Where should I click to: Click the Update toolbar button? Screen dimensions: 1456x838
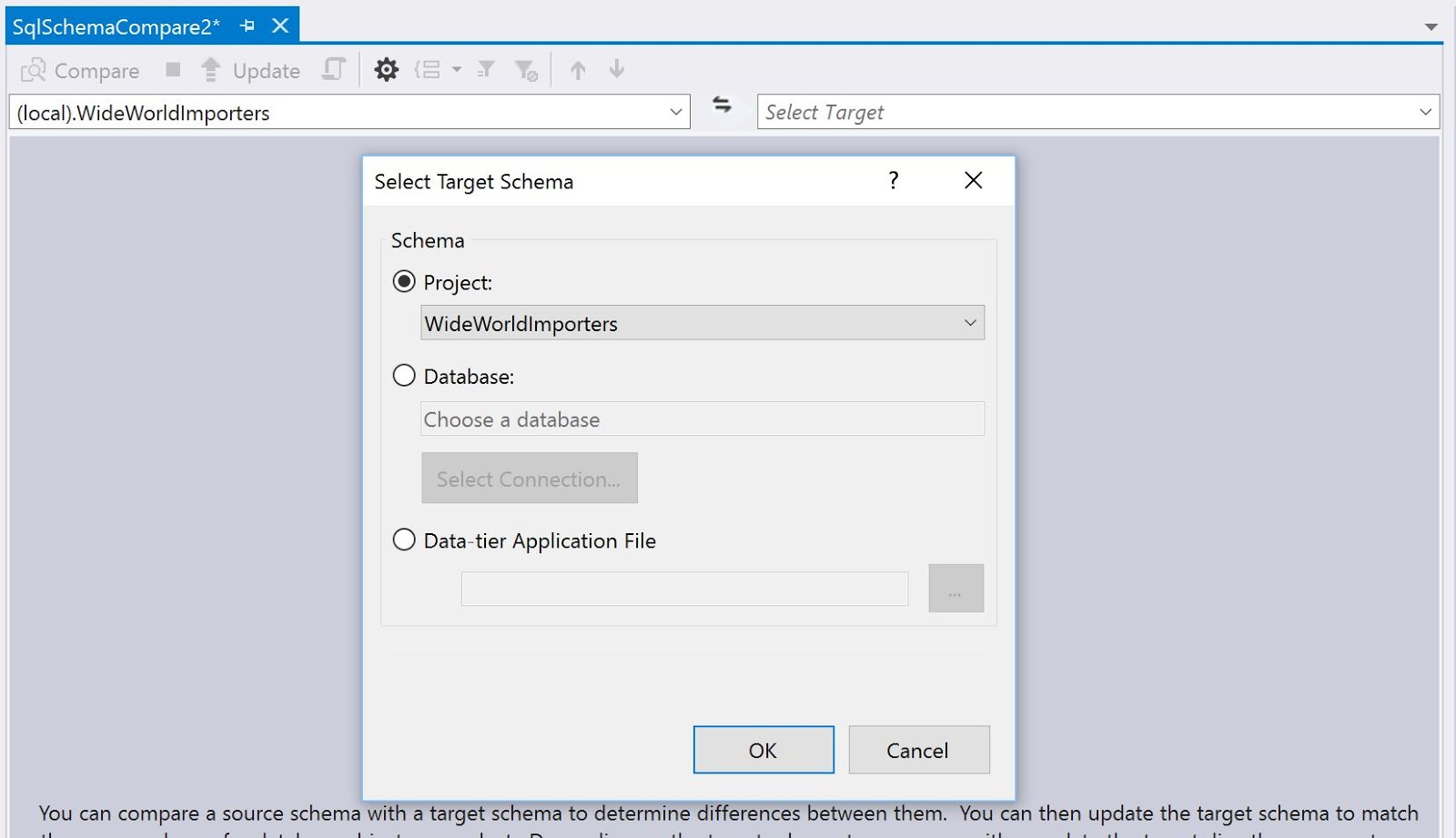[250, 70]
